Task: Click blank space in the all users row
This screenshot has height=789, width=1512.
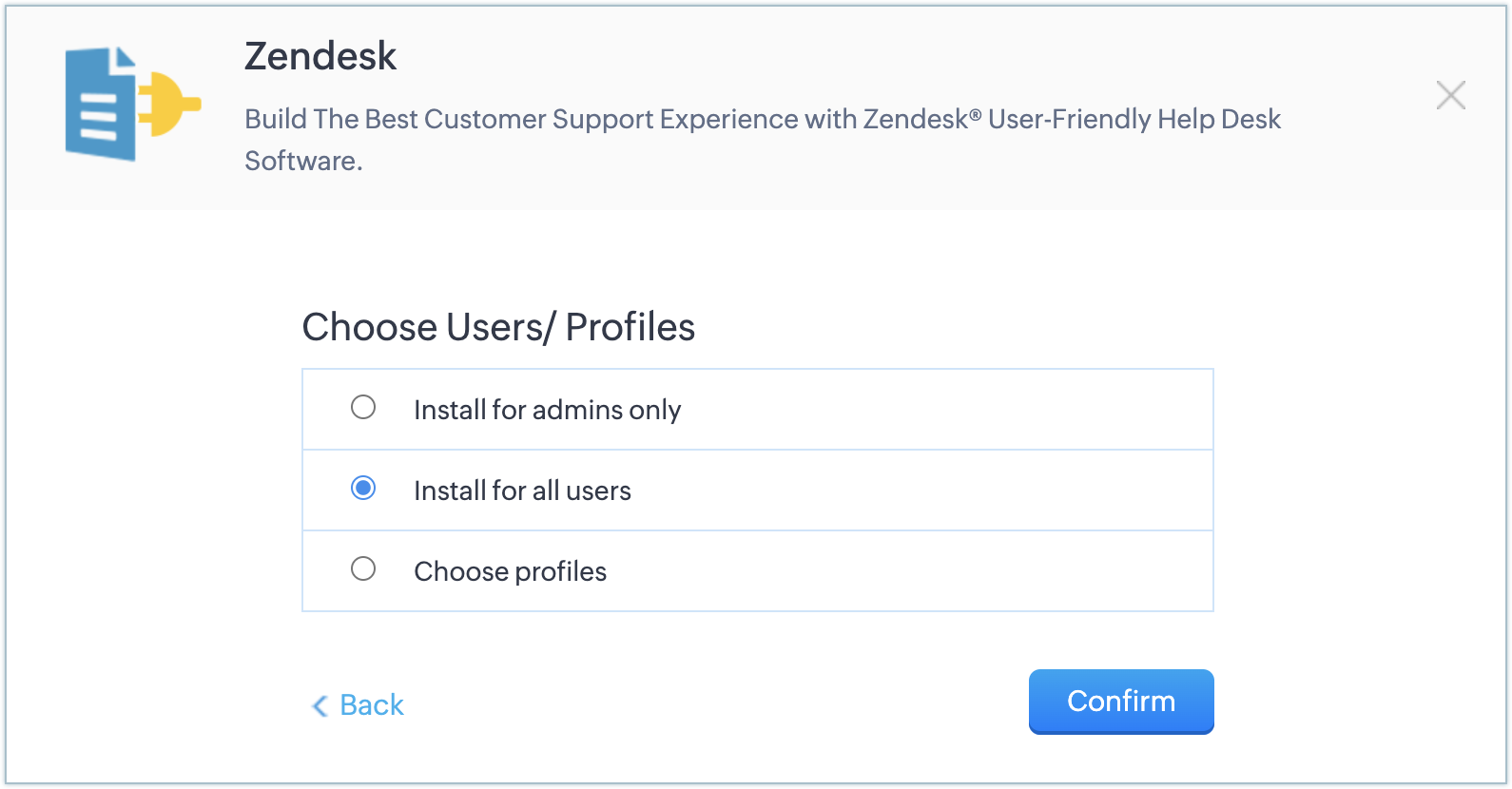Action: (951, 491)
